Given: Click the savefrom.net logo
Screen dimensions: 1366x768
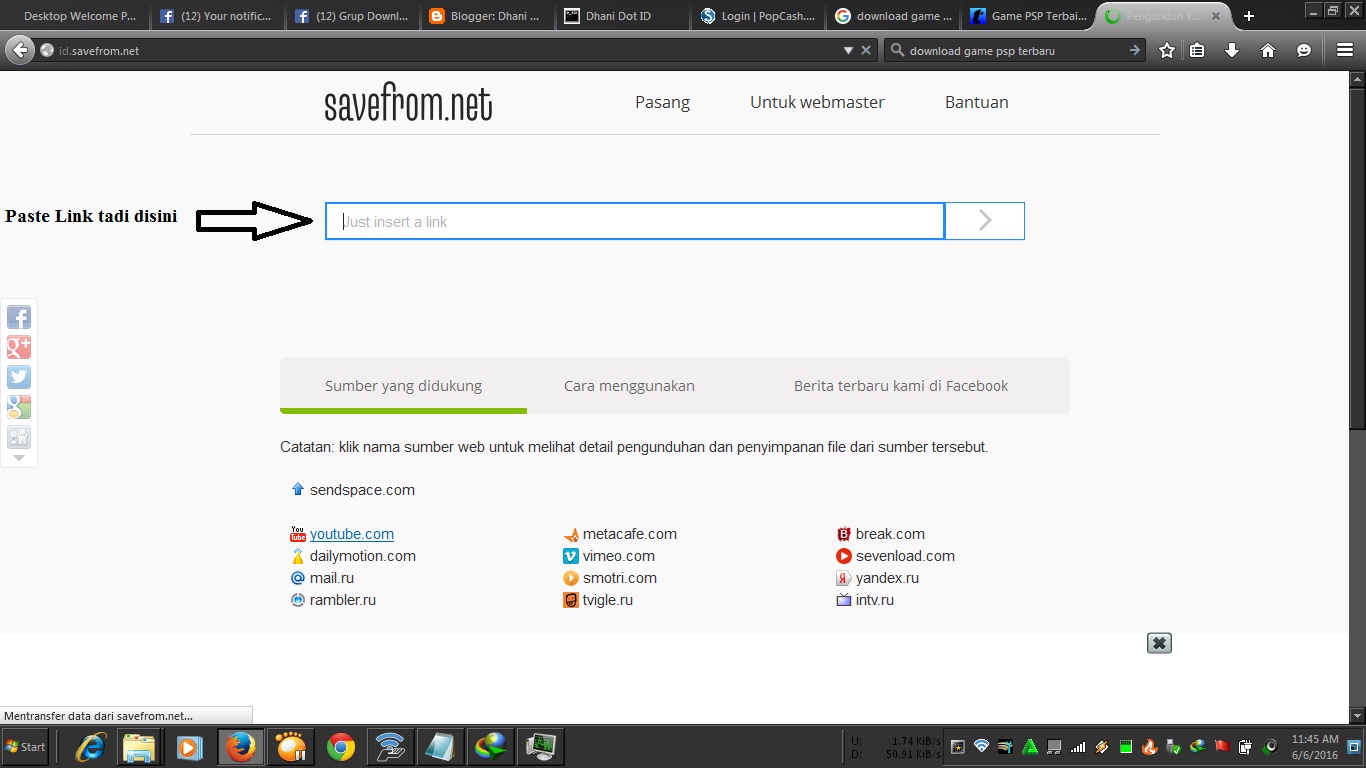Looking at the screenshot, I should [x=408, y=103].
